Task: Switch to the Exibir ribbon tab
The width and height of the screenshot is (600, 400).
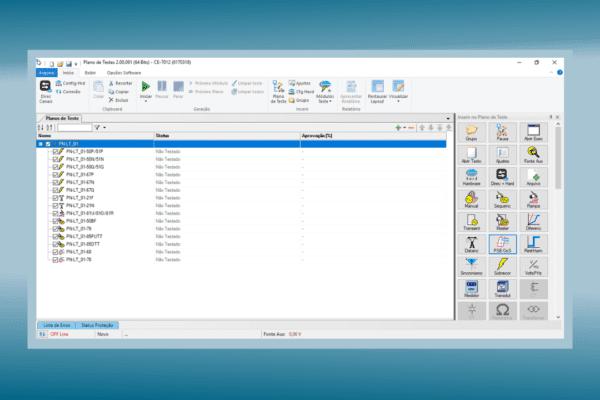Action: [x=91, y=73]
